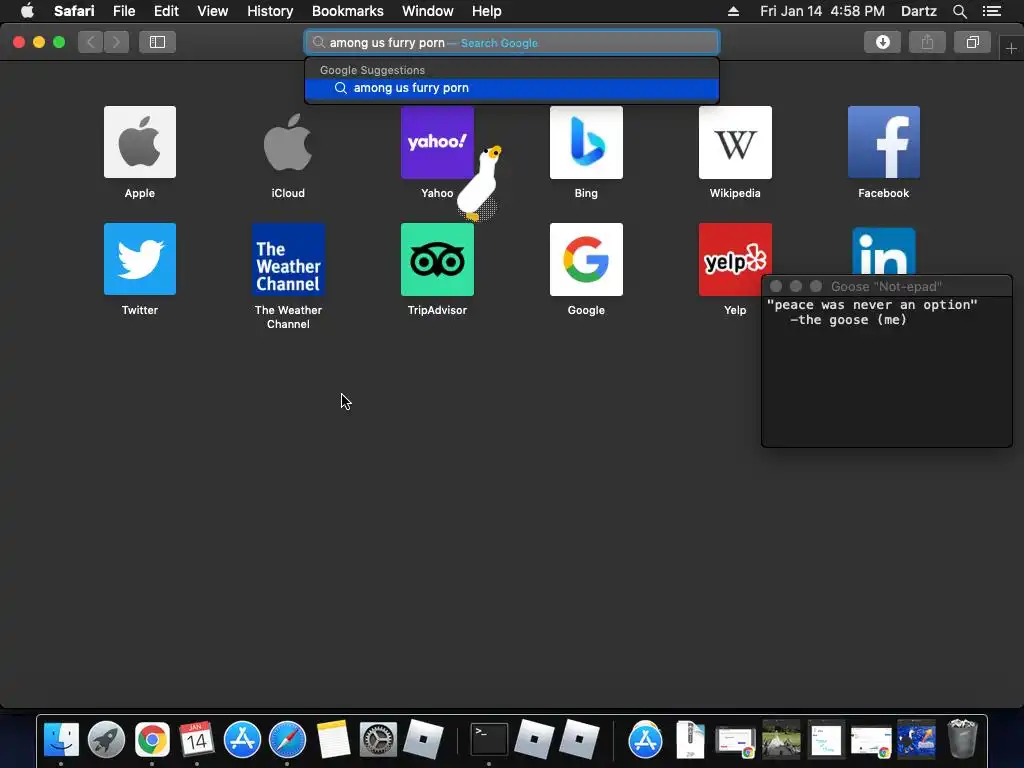The image size is (1024, 768).
Task: Show Safari downloads list
Action: point(882,42)
